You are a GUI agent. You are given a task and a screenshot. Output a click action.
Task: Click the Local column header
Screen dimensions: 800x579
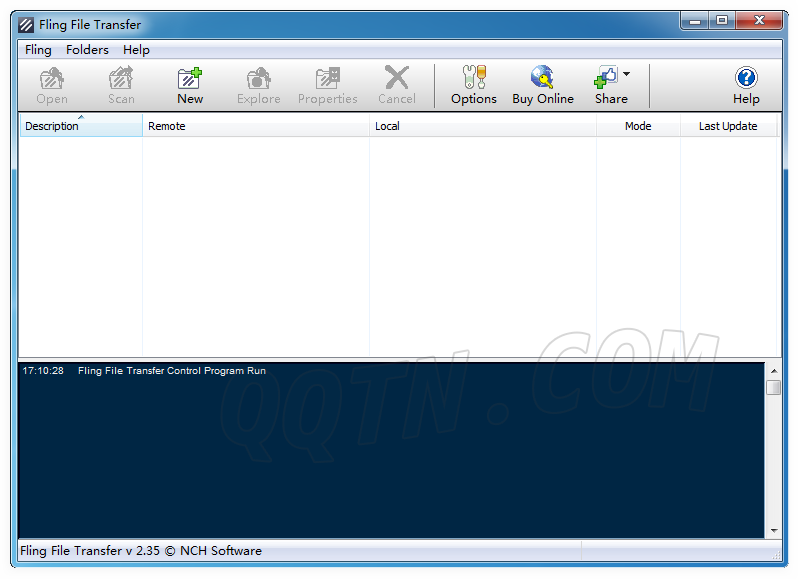tap(482, 126)
